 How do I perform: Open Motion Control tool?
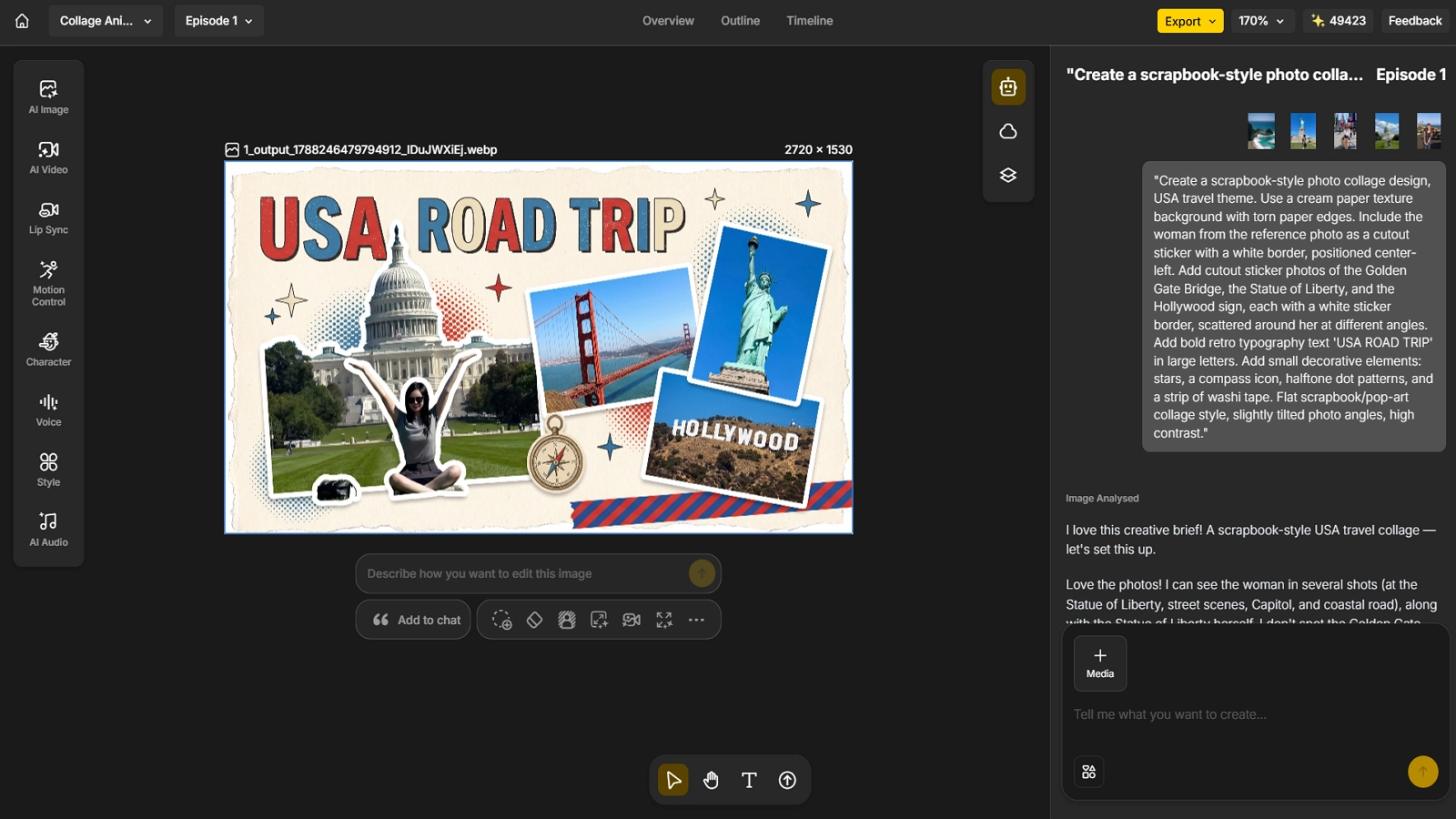coord(48,283)
